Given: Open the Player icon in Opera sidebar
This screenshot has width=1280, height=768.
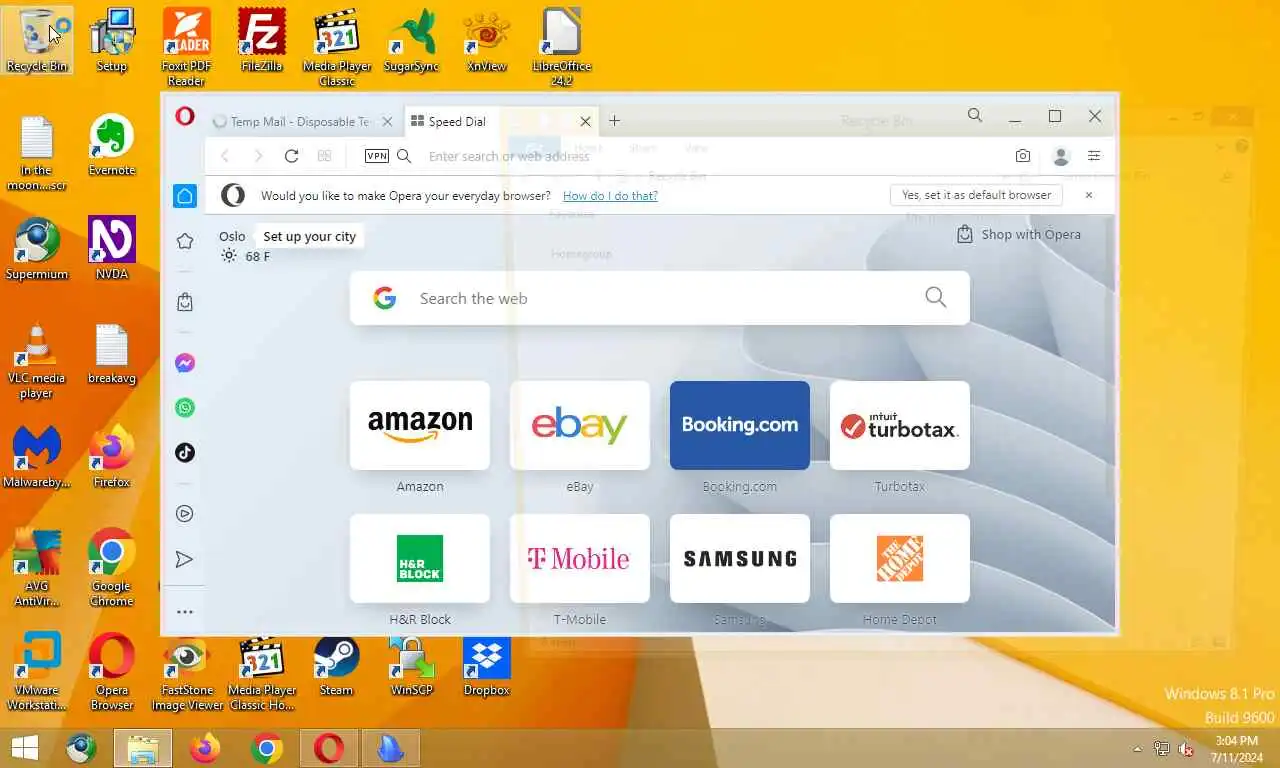Looking at the screenshot, I should click(x=185, y=514).
